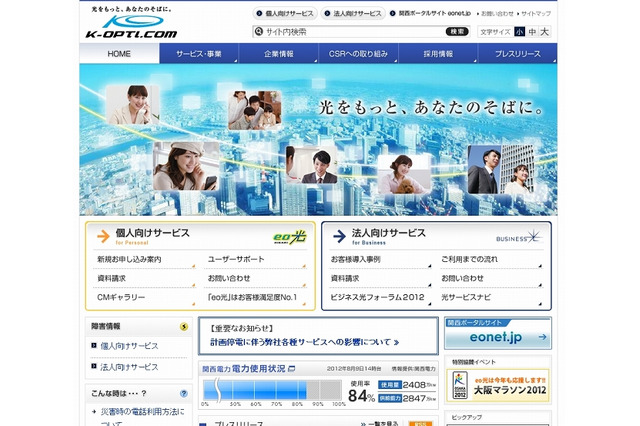
Task: Open the プレスリリース navigation tab
Action: (518, 53)
